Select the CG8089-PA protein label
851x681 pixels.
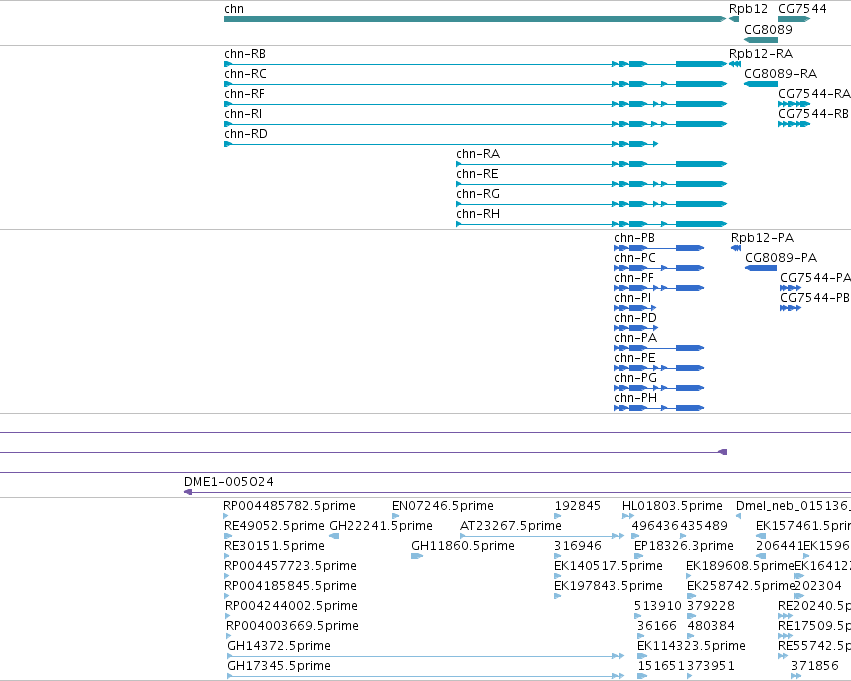781,258
